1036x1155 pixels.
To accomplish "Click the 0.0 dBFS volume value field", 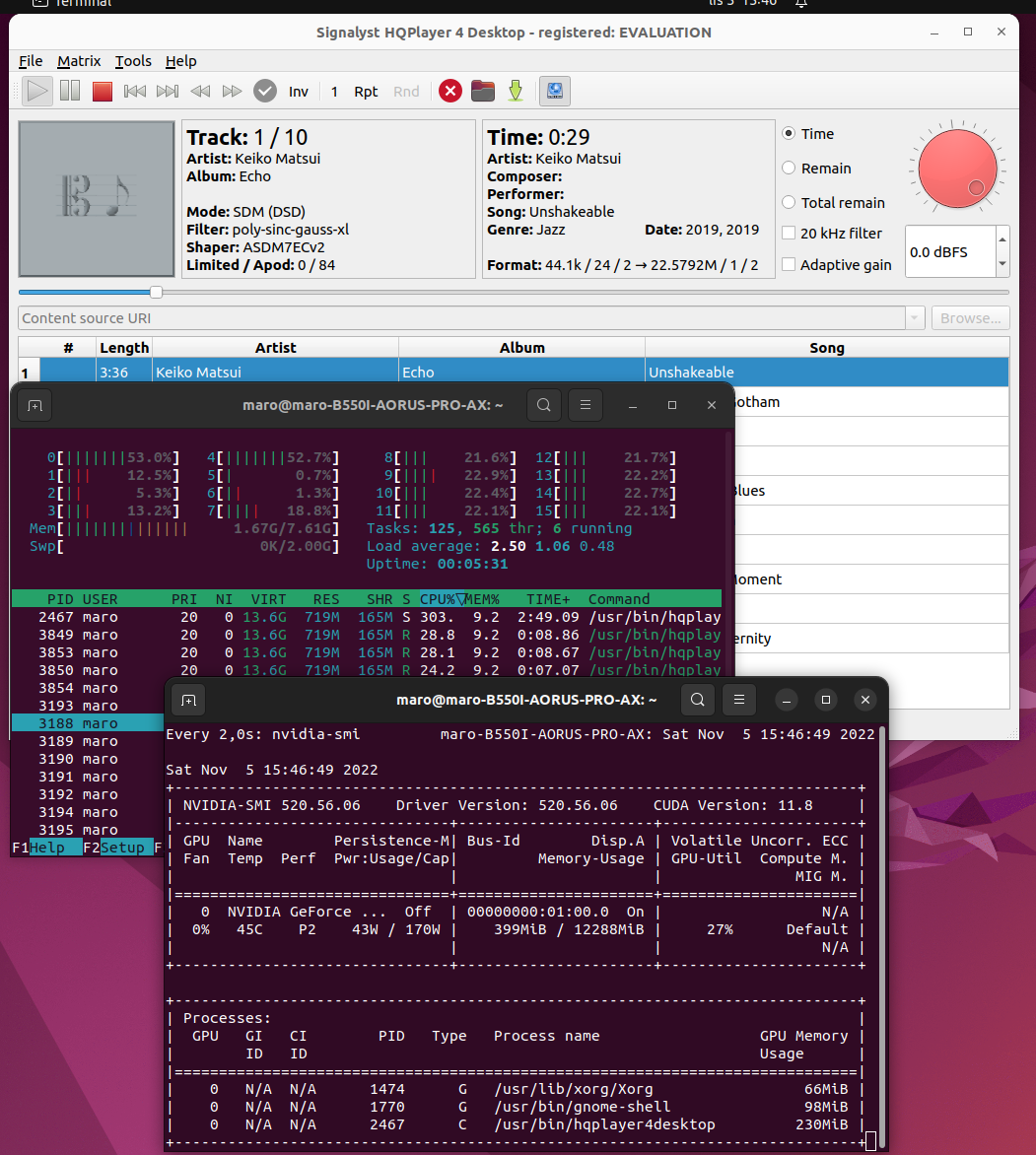I will [950, 252].
